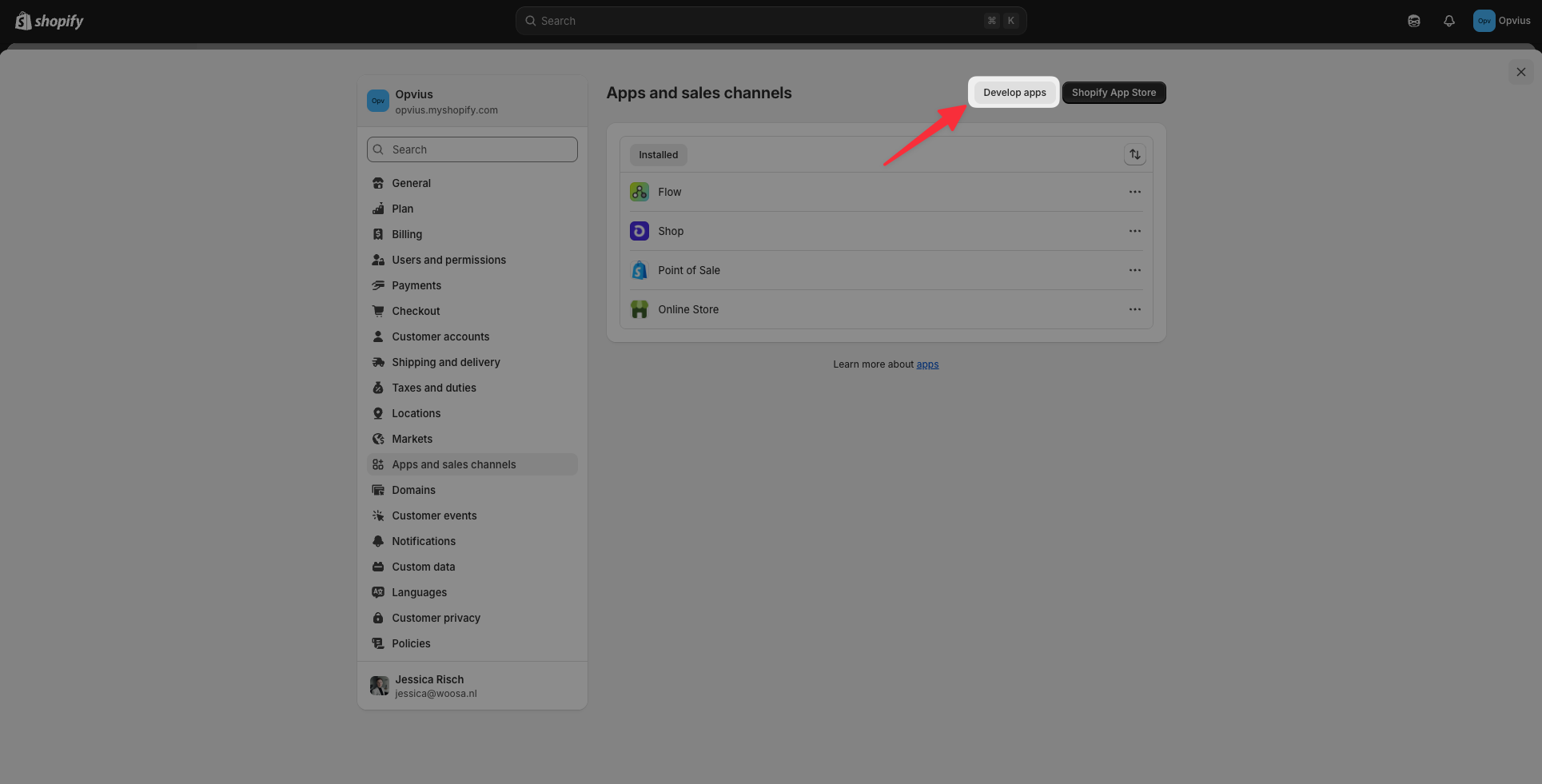Open the Jessica Risch account profile
The height and width of the screenshot is (784, 1542).
[x=472, y=686]
